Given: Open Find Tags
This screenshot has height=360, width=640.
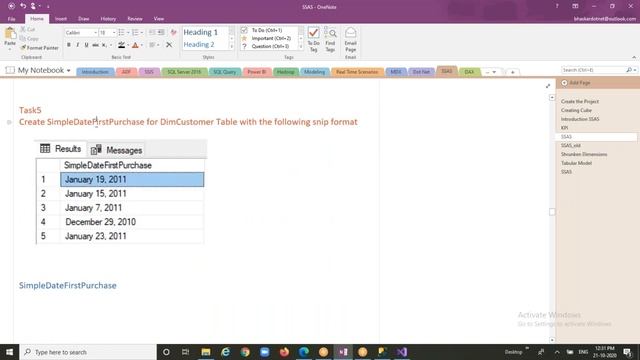Looking at the screenshot, I should [x=330, y=40].
